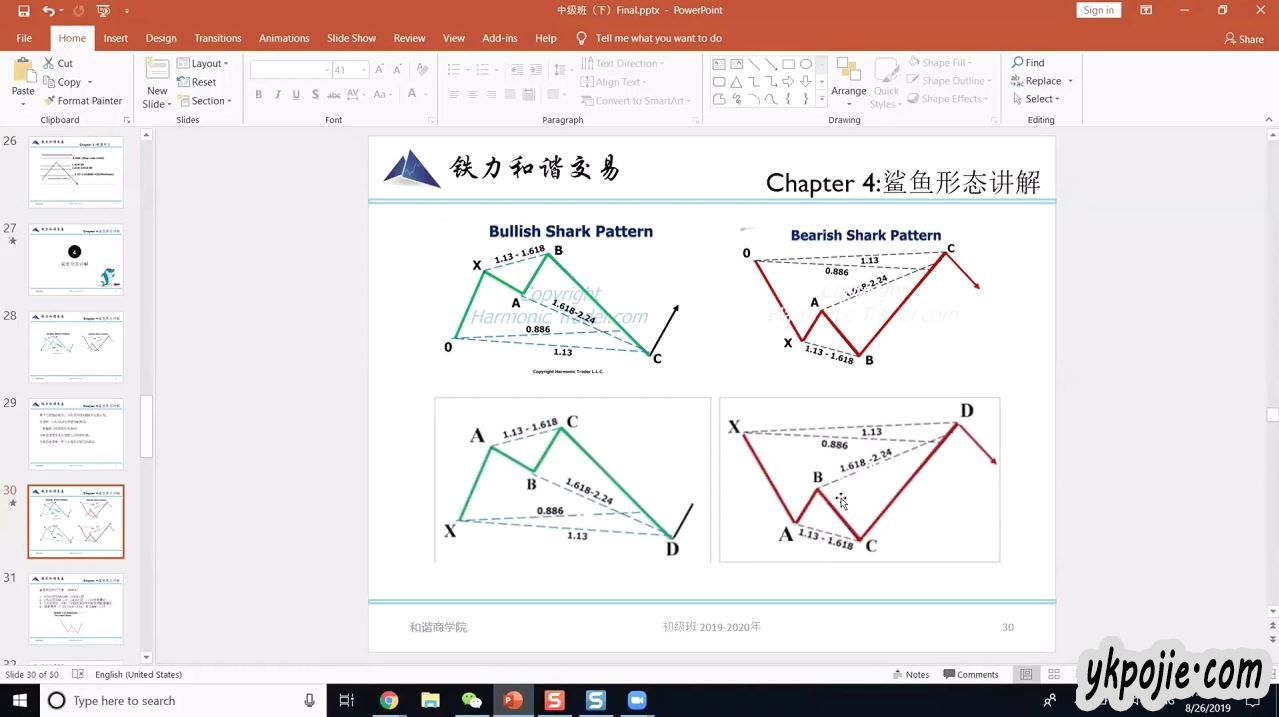Select slide 29 thumbnail in the panel

click(76, 433)
